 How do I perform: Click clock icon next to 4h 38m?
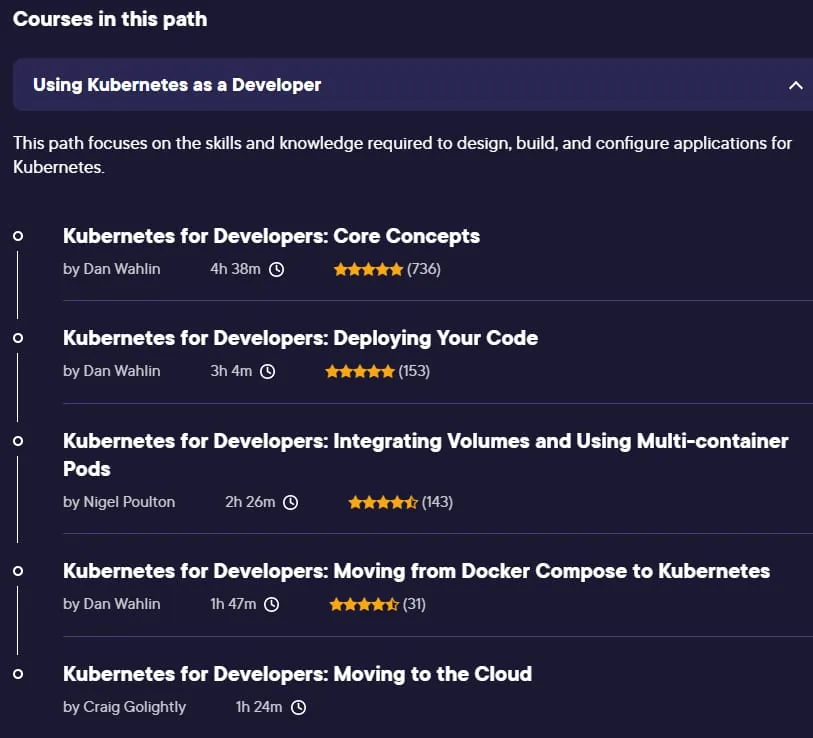[276, 270]
